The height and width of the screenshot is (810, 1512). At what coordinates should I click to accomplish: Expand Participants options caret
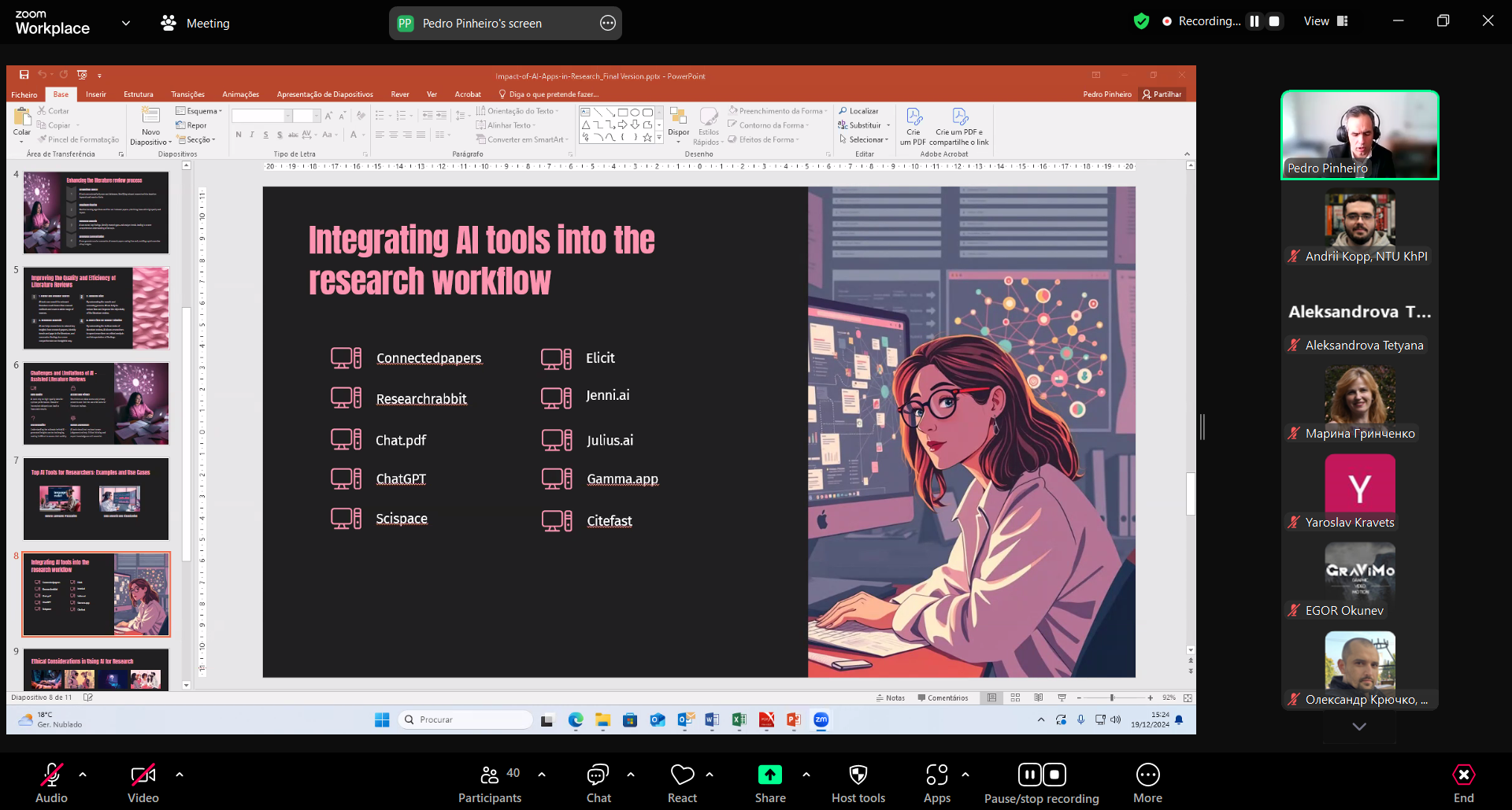(542, 775)
